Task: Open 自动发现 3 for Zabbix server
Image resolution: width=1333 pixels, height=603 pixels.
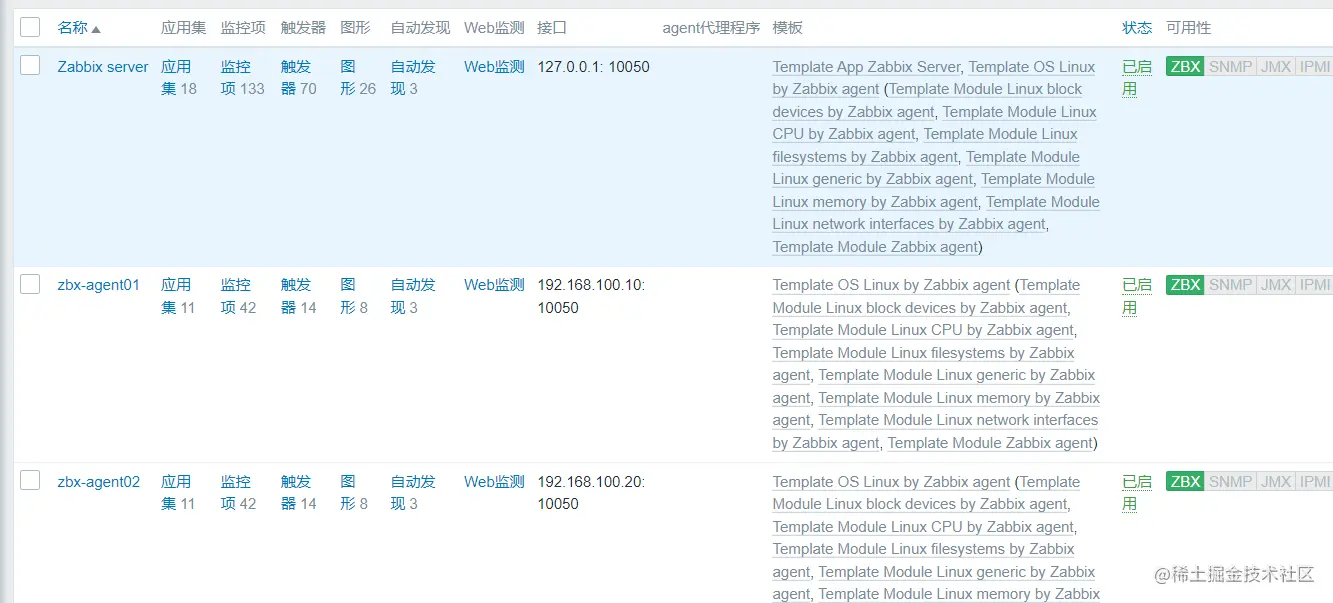Action: point(413,78)
